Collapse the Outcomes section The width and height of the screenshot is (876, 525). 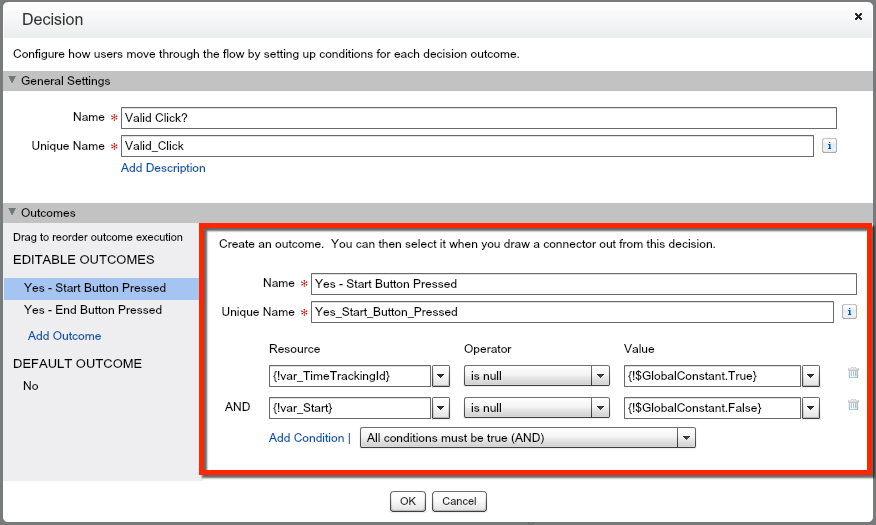(12, 213)
